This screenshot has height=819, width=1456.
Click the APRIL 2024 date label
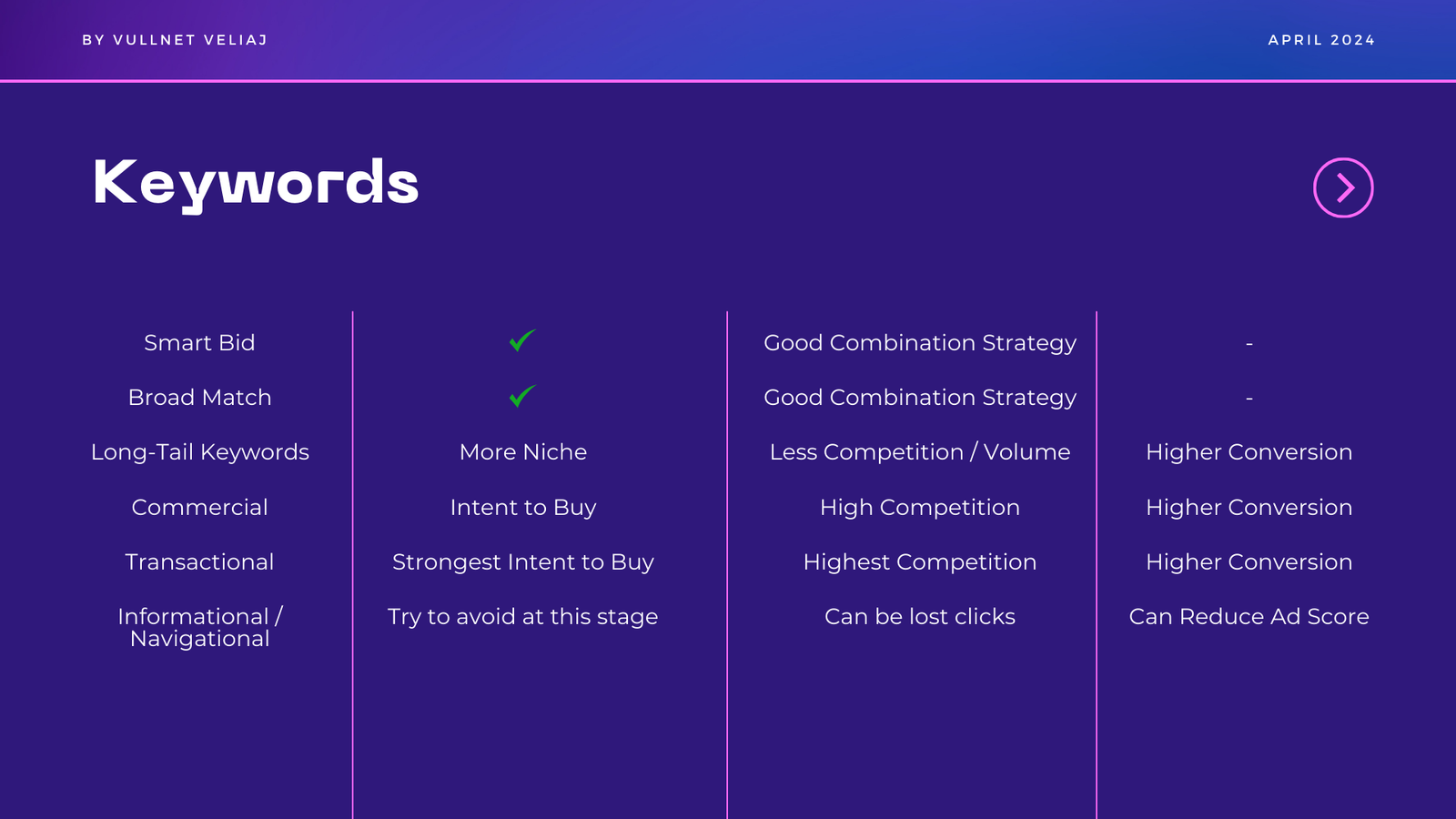pyautogui.click(x=1321, y=40)
